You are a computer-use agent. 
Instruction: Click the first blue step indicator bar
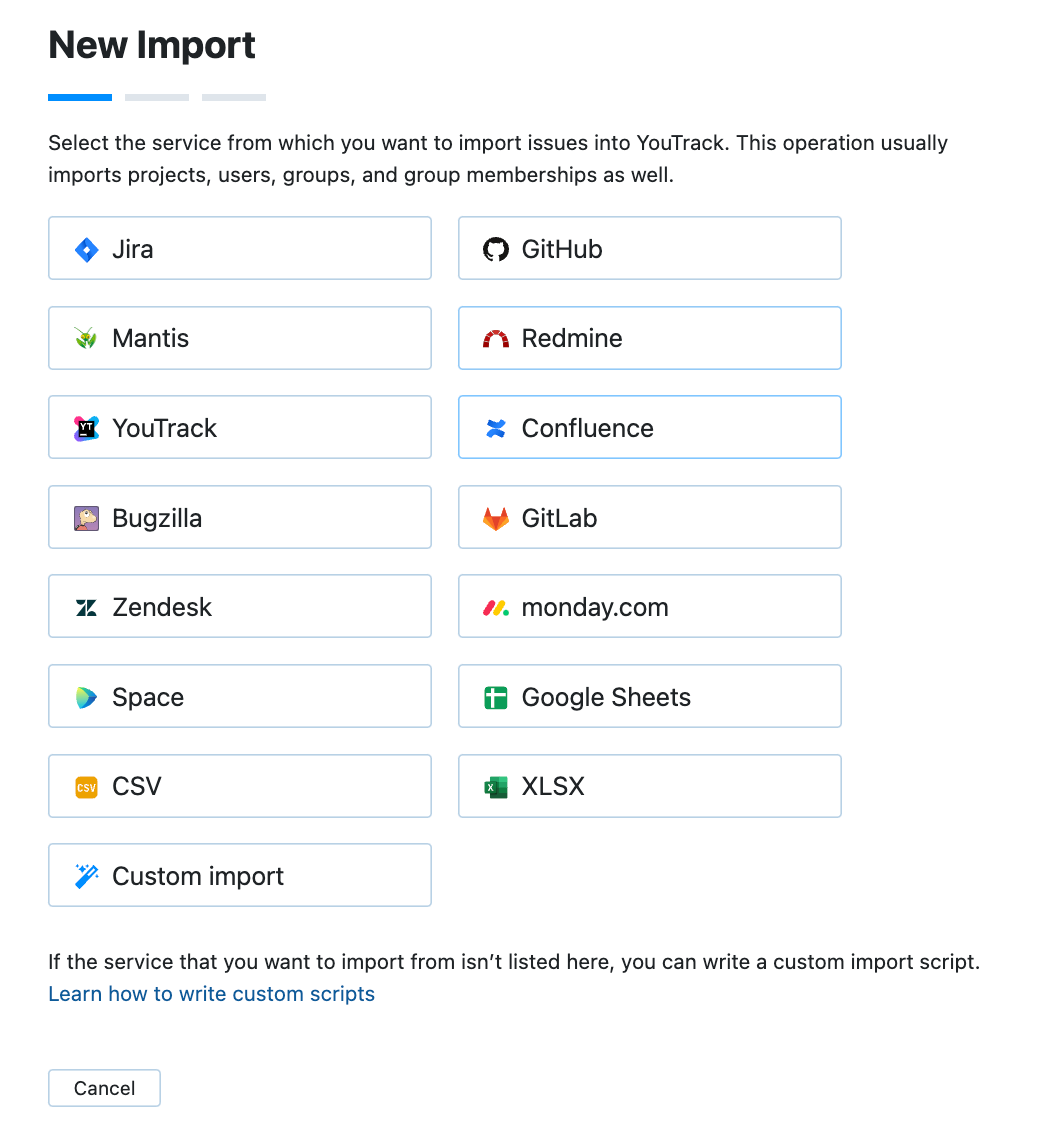pos(80,96)
